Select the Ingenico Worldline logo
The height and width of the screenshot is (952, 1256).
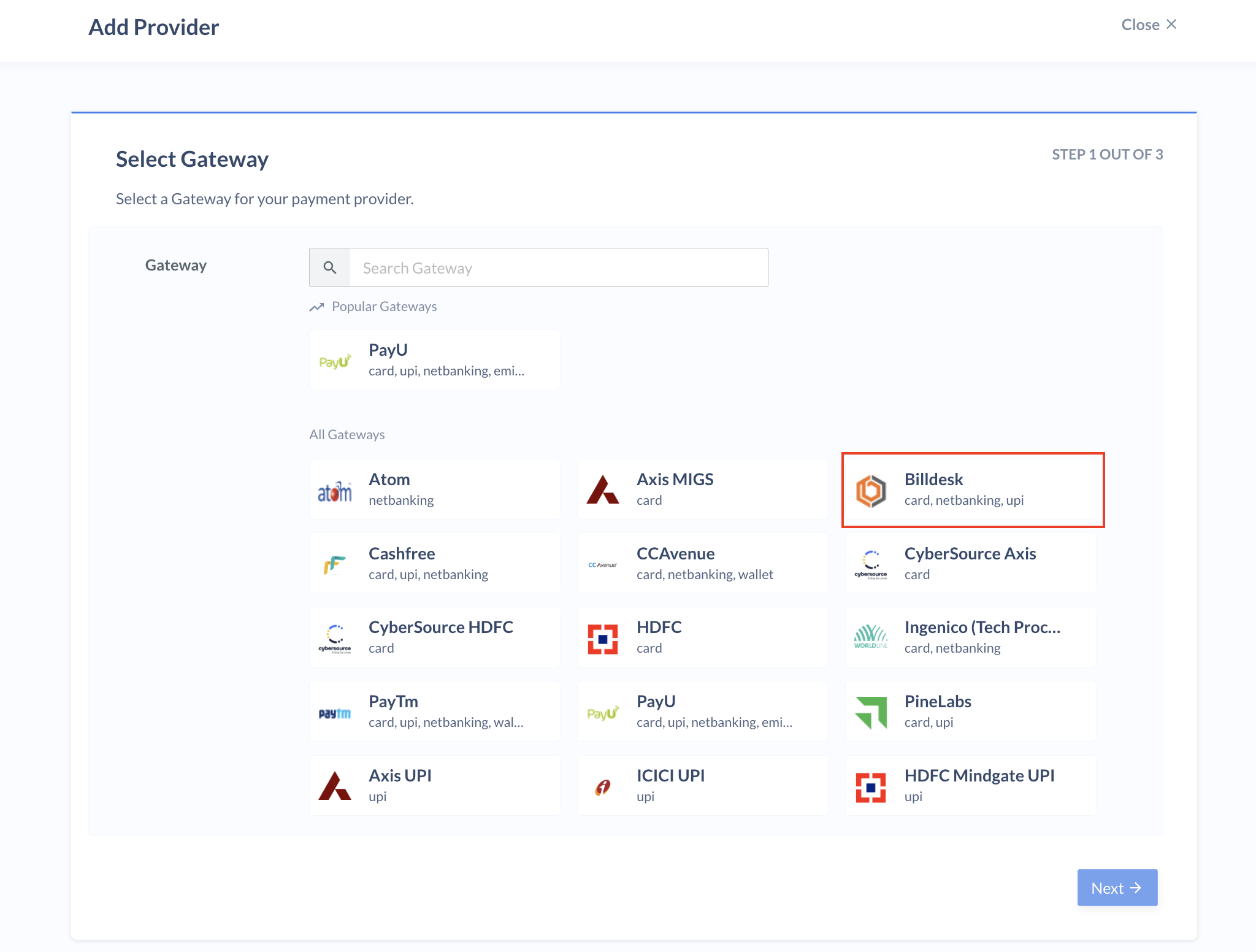pos(871,637)
